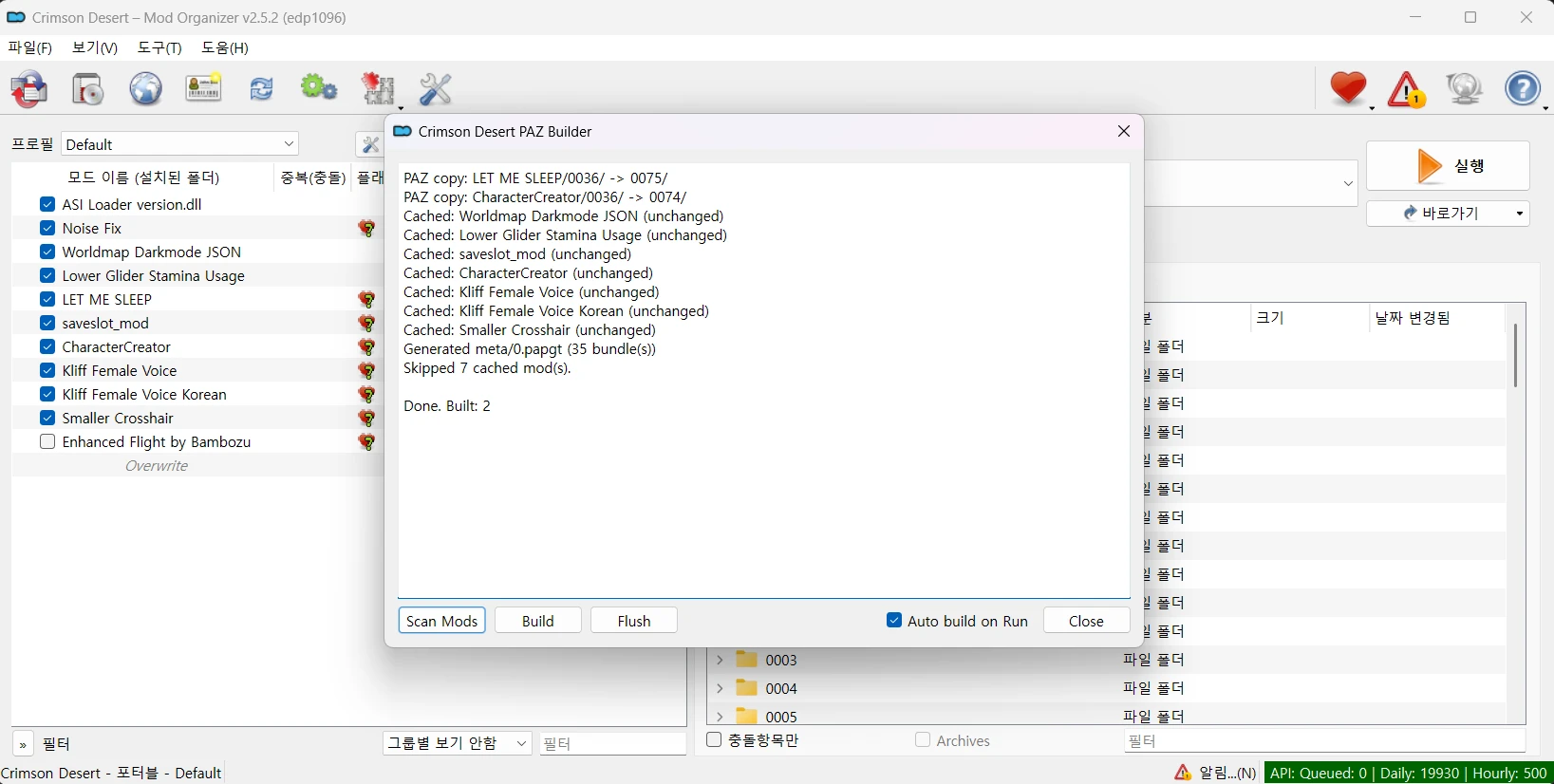Open the blue Help question-mark icon

pos(1524,89)
